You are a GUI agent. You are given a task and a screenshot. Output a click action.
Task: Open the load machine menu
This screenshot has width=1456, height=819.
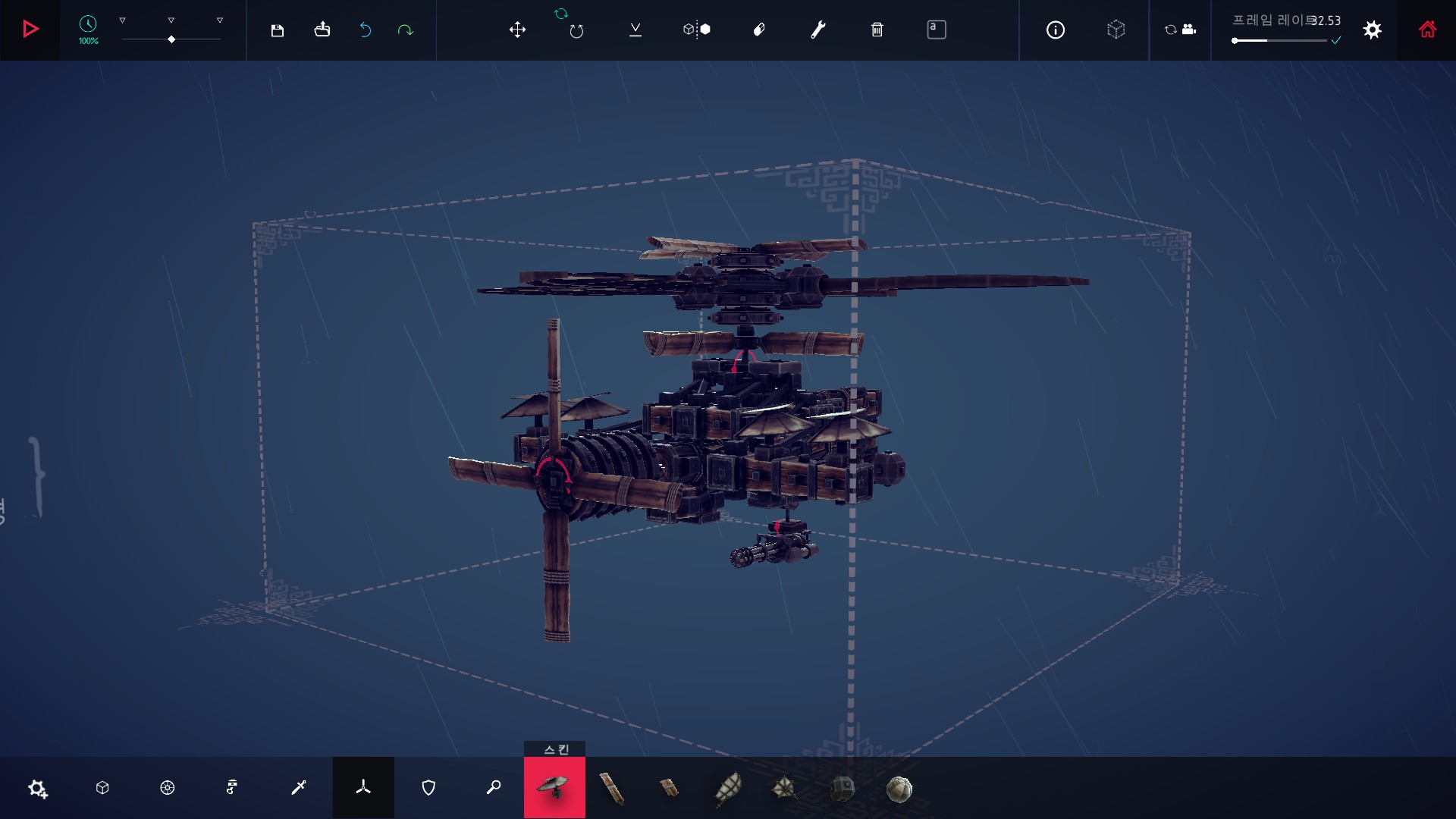(x=322, y=30)
